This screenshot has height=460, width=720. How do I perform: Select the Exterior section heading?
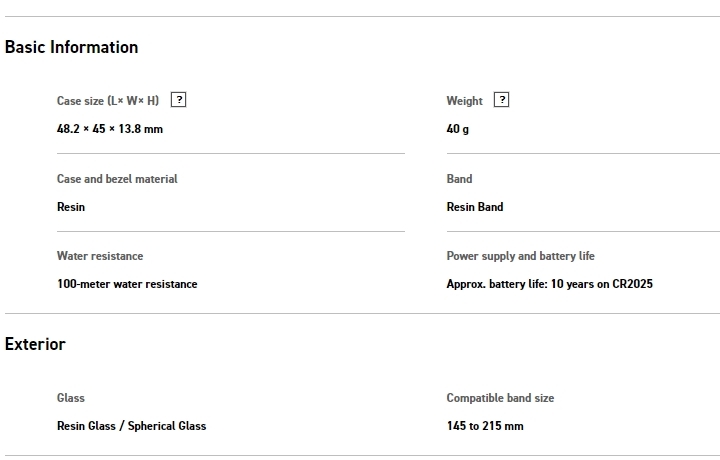[35, 344]
